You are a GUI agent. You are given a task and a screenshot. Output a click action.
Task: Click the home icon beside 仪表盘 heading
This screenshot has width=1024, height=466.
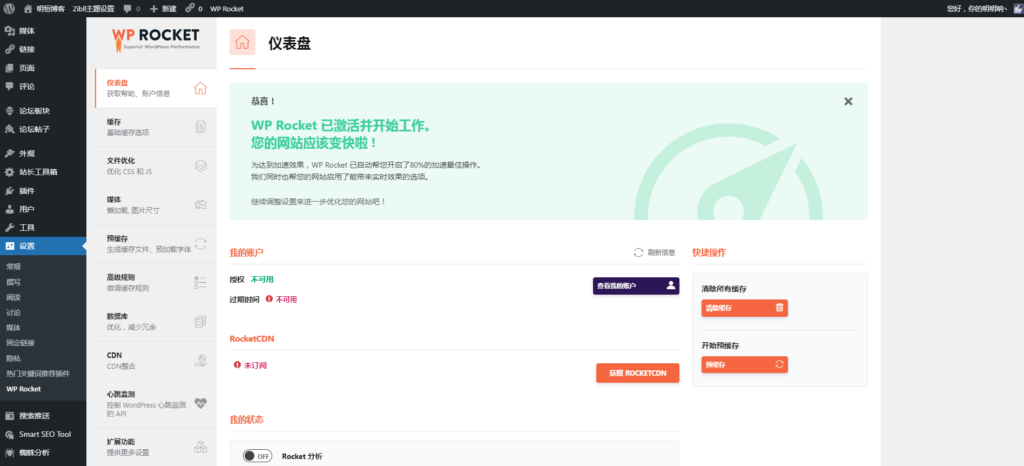coord(242,42)
